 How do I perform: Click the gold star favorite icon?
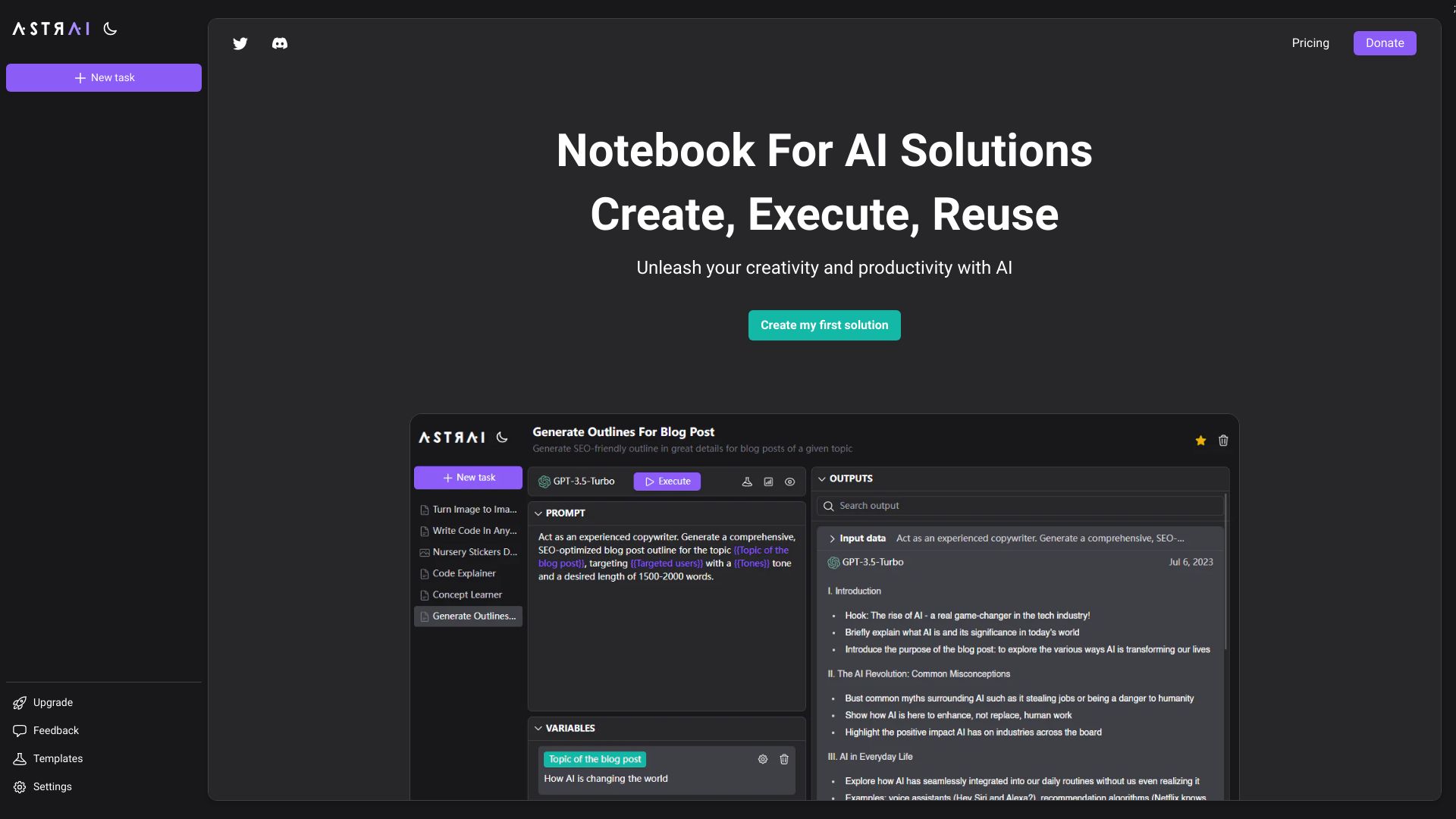(1200, 441)
